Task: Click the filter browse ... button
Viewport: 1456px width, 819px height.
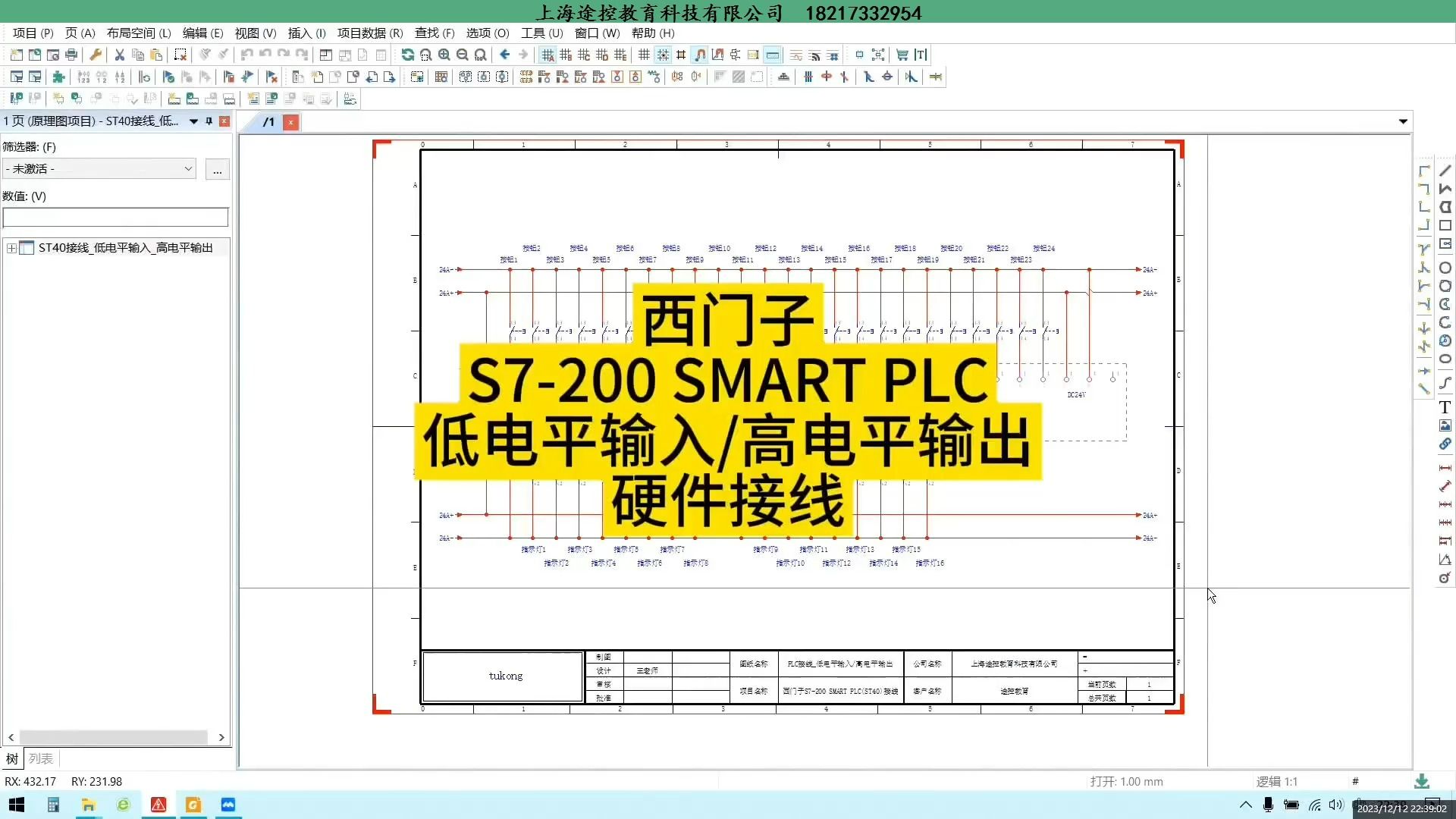Action: (x=218, y=169)
